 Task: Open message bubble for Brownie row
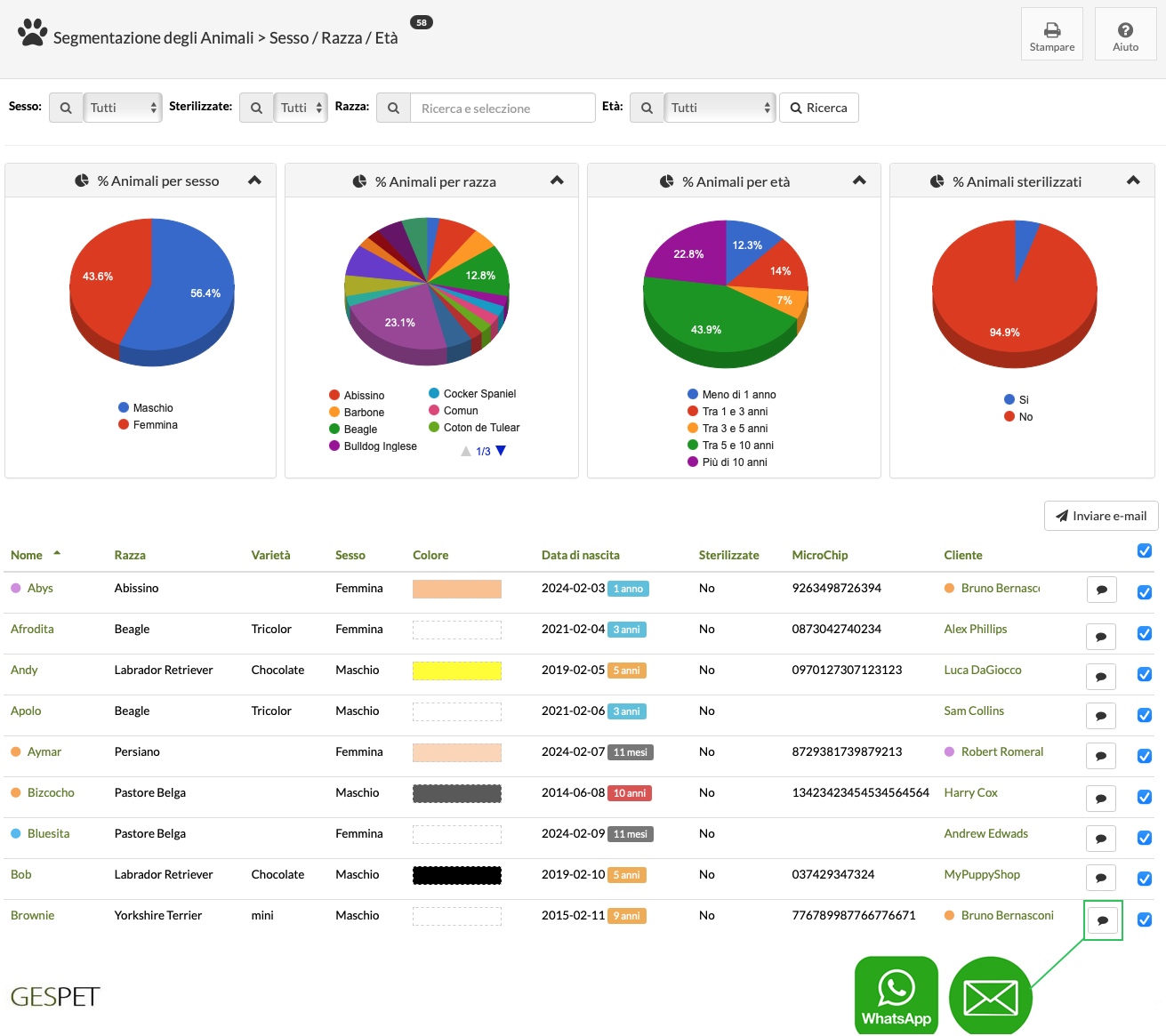1103,920
